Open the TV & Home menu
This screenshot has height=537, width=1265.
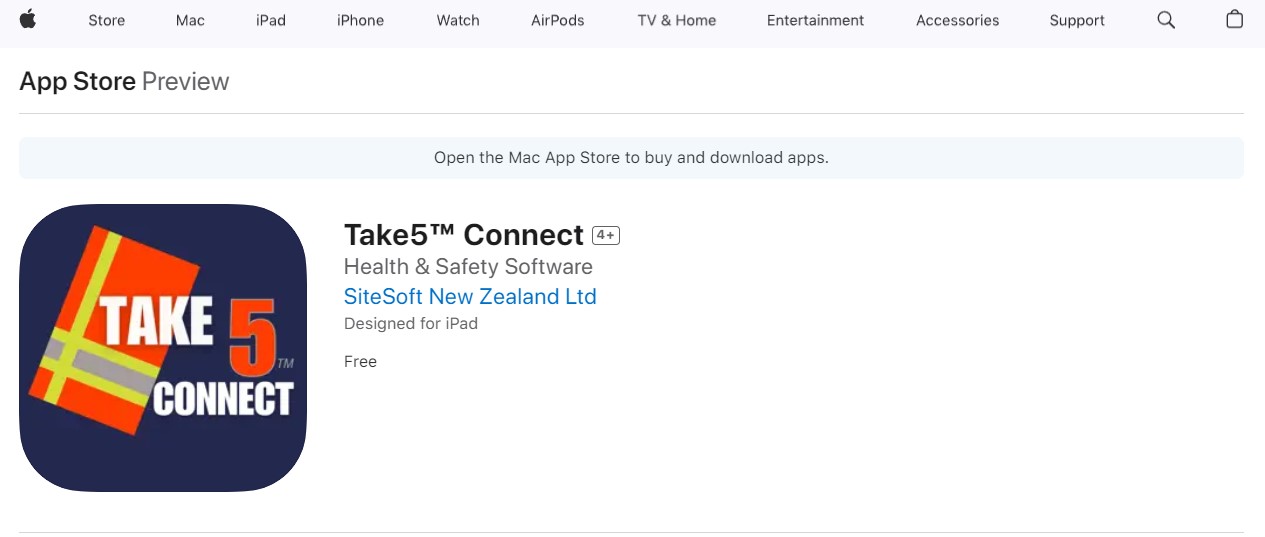[x=677, y=20]
